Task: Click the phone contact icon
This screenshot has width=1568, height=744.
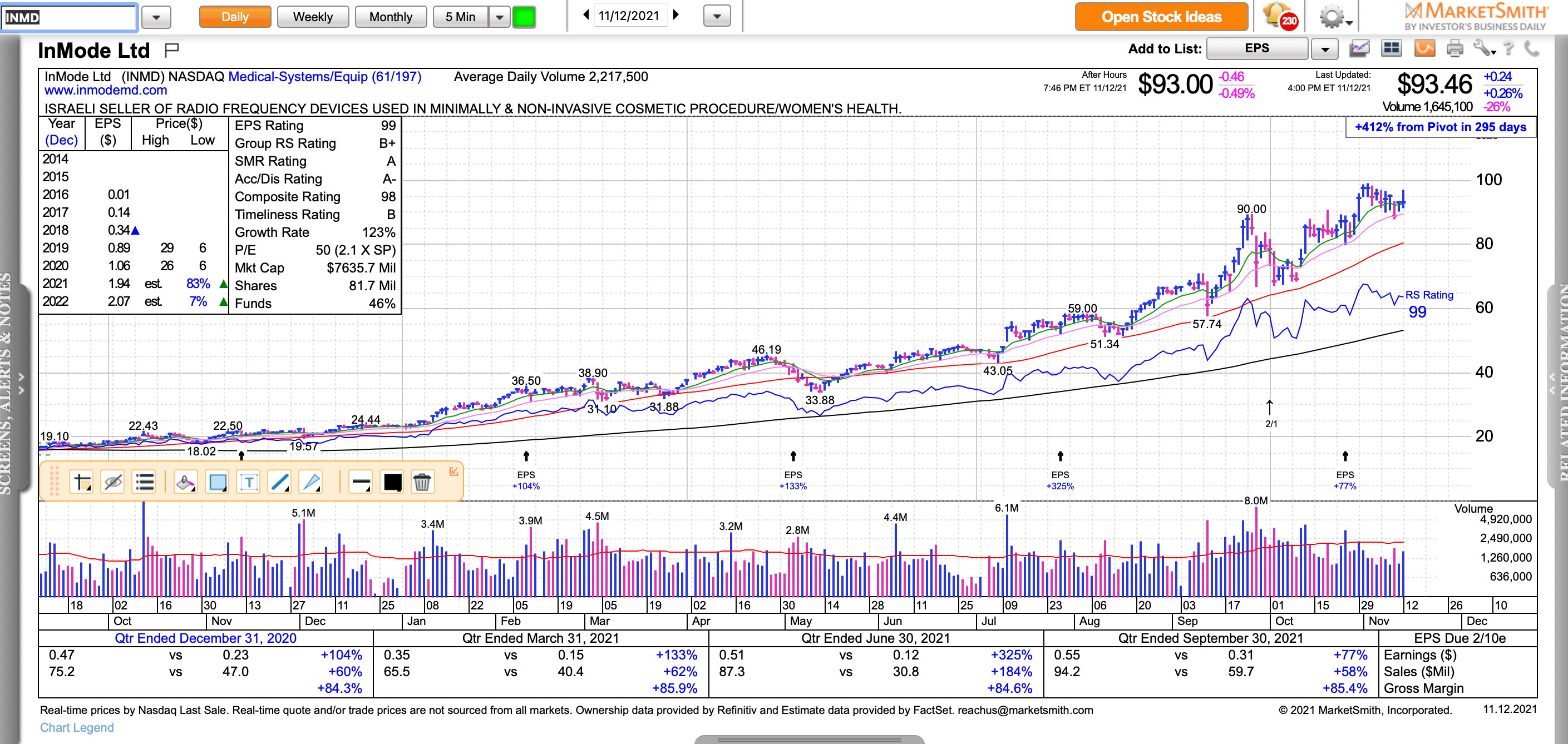Action: point(1531,48)
